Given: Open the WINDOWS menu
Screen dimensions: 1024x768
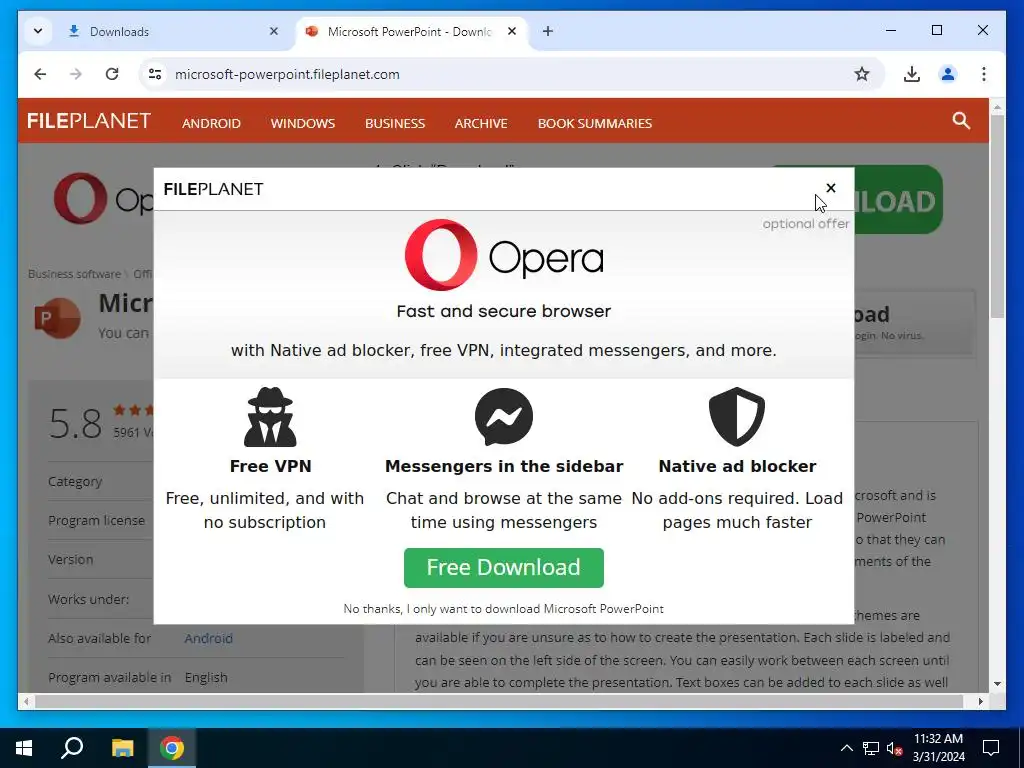Looking at the screenshot, I should [x=302, y=123].
